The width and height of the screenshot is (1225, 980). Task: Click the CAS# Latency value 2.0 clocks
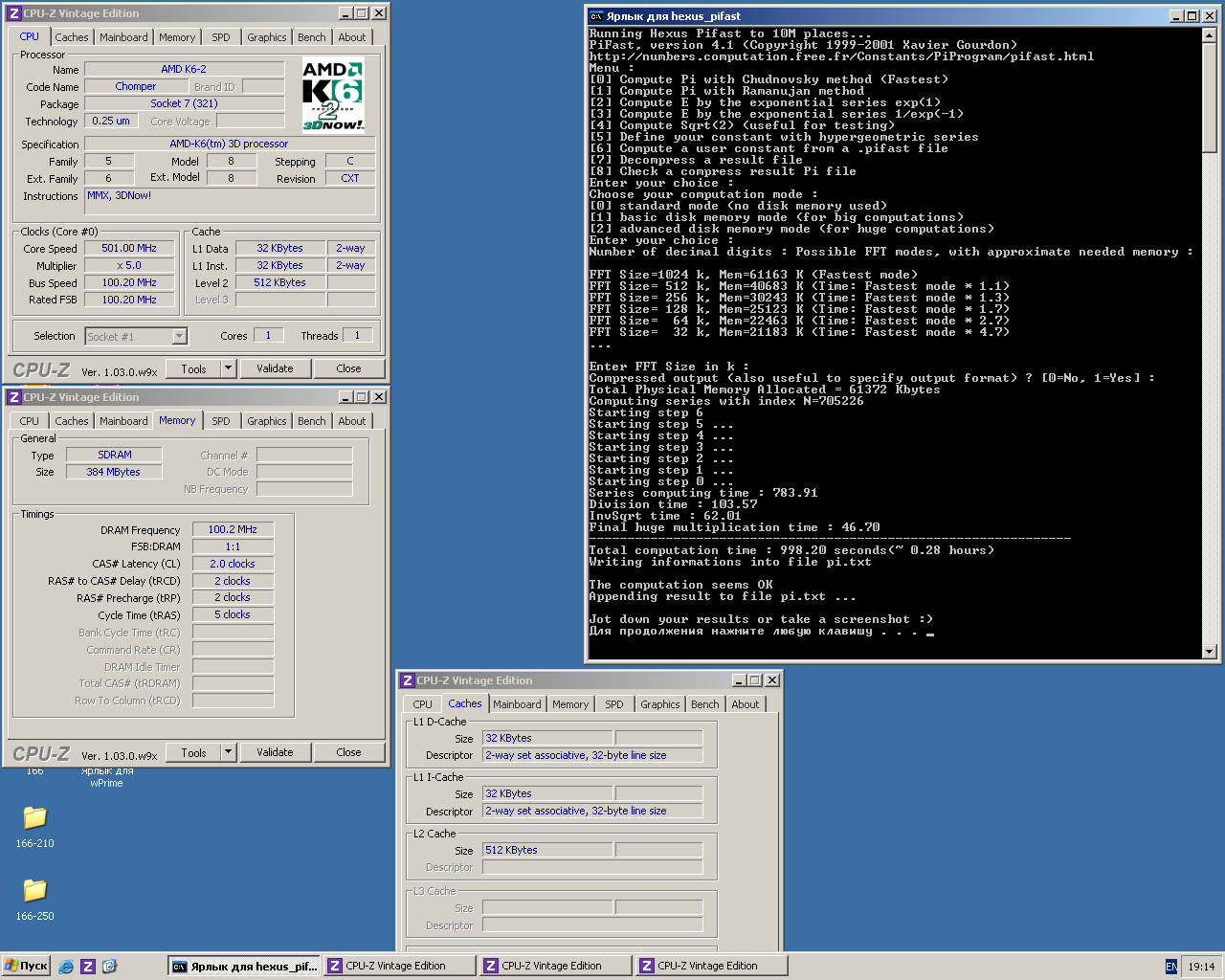pyautogui.click(x=233, y=564)
